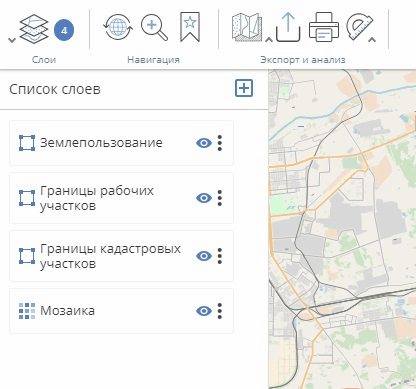Toggle the Мозаика layer eye icon
The height and width of the screenshot is (389, 416).
(x=204, y=311)
